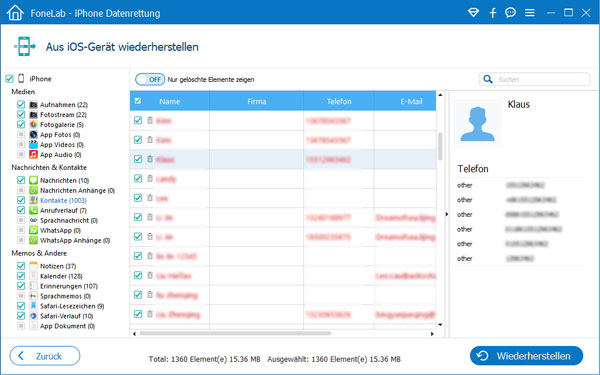
Task: Click the App Audio music icon
Action: pos(34,154)
